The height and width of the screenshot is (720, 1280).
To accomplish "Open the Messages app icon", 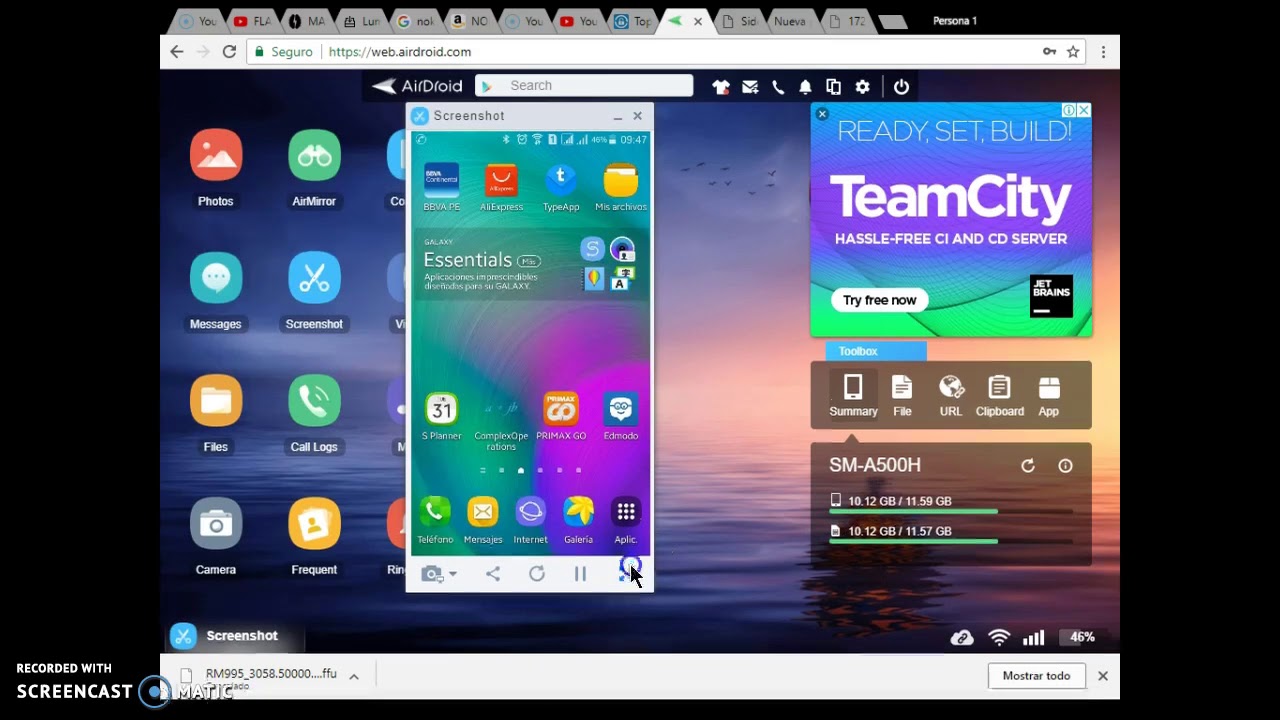I will tap(215, 278).
